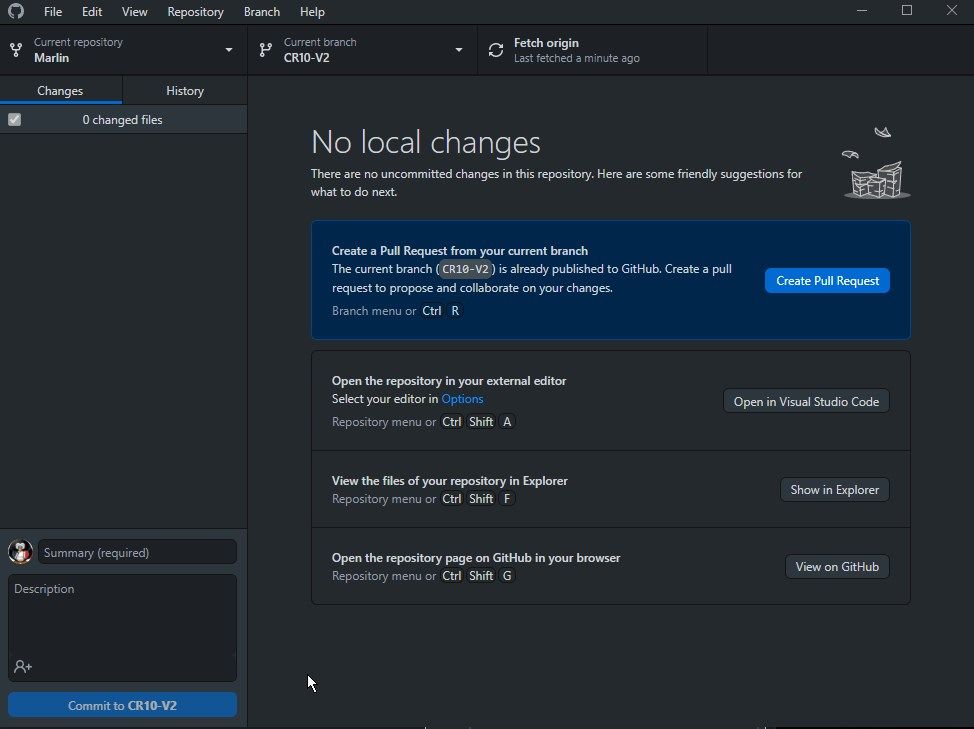974x729 pixels.
Task: Expand the Current branch dropdown arrow
Action: [459, 50]
